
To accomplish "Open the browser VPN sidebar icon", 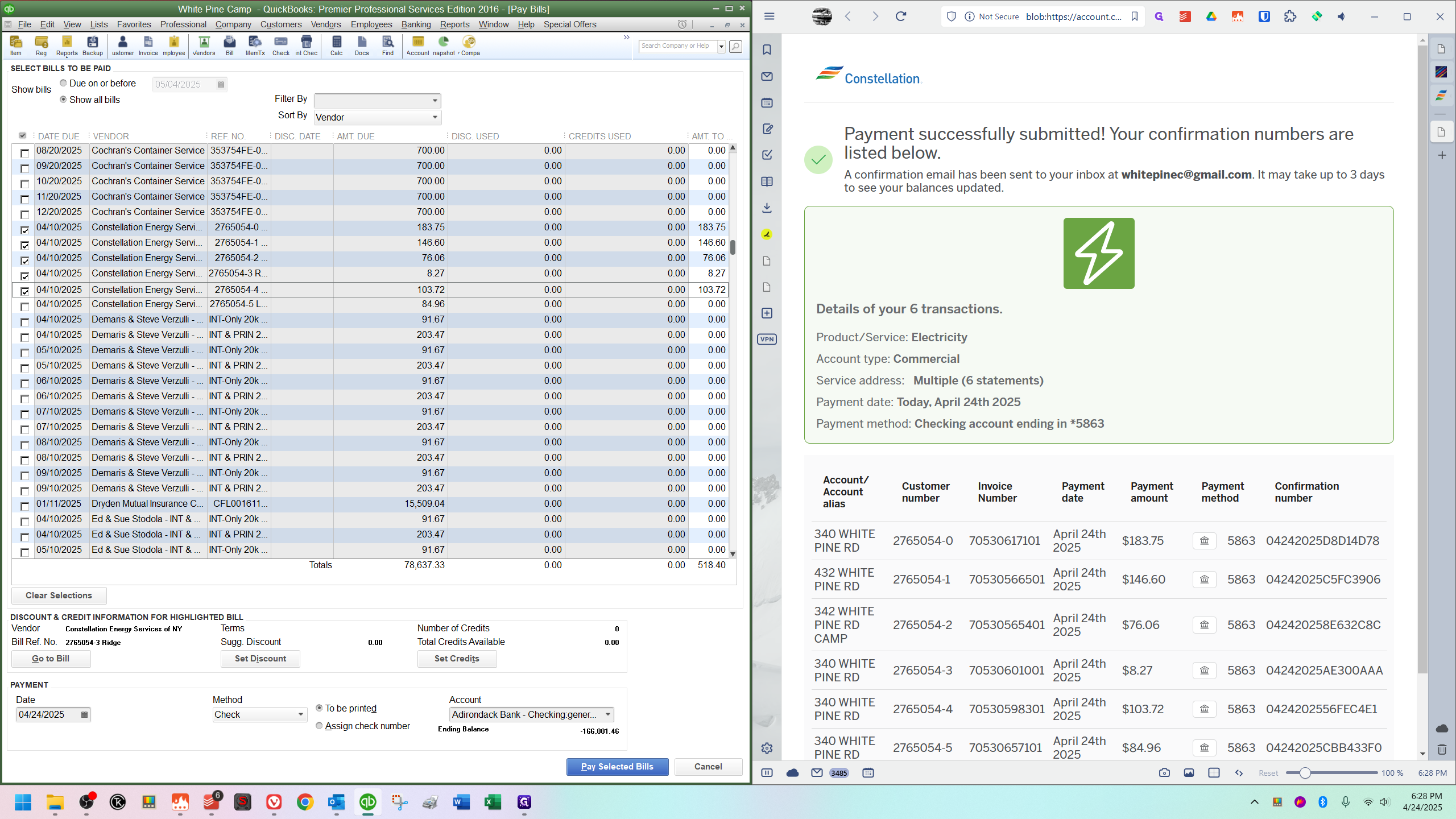I will (x=767, y=340).
